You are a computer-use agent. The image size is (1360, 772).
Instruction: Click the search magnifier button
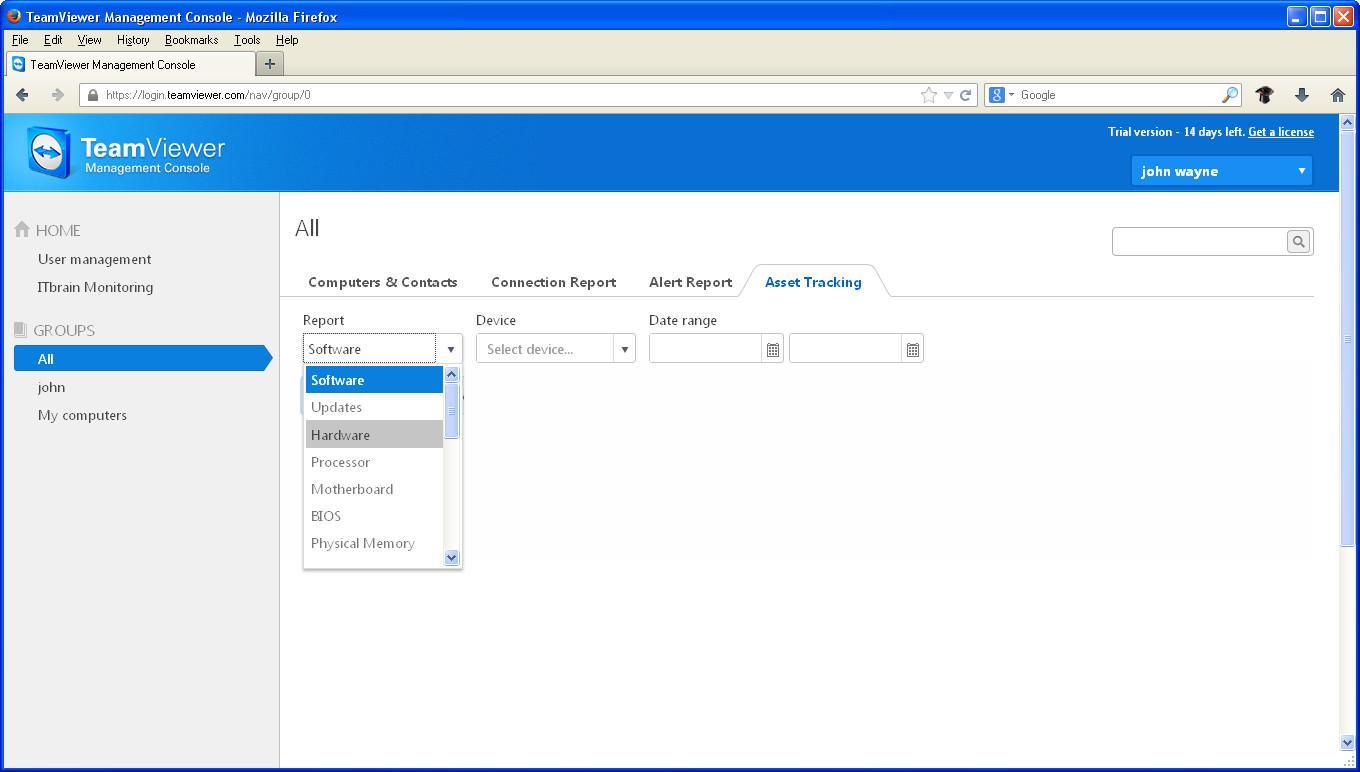click(x=1298, y=241)
